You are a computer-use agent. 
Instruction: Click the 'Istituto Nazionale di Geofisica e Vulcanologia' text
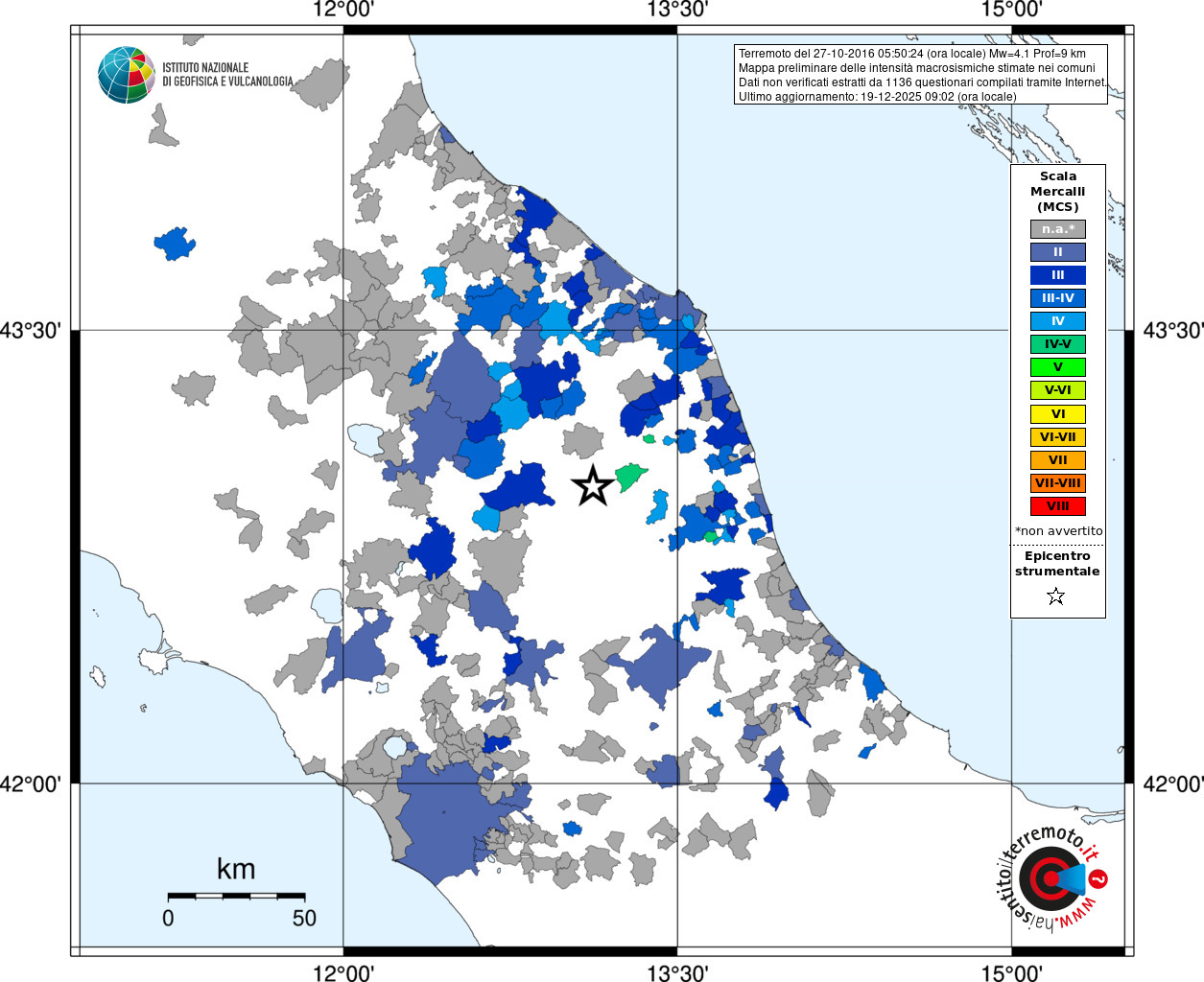[x=227, y=75]
